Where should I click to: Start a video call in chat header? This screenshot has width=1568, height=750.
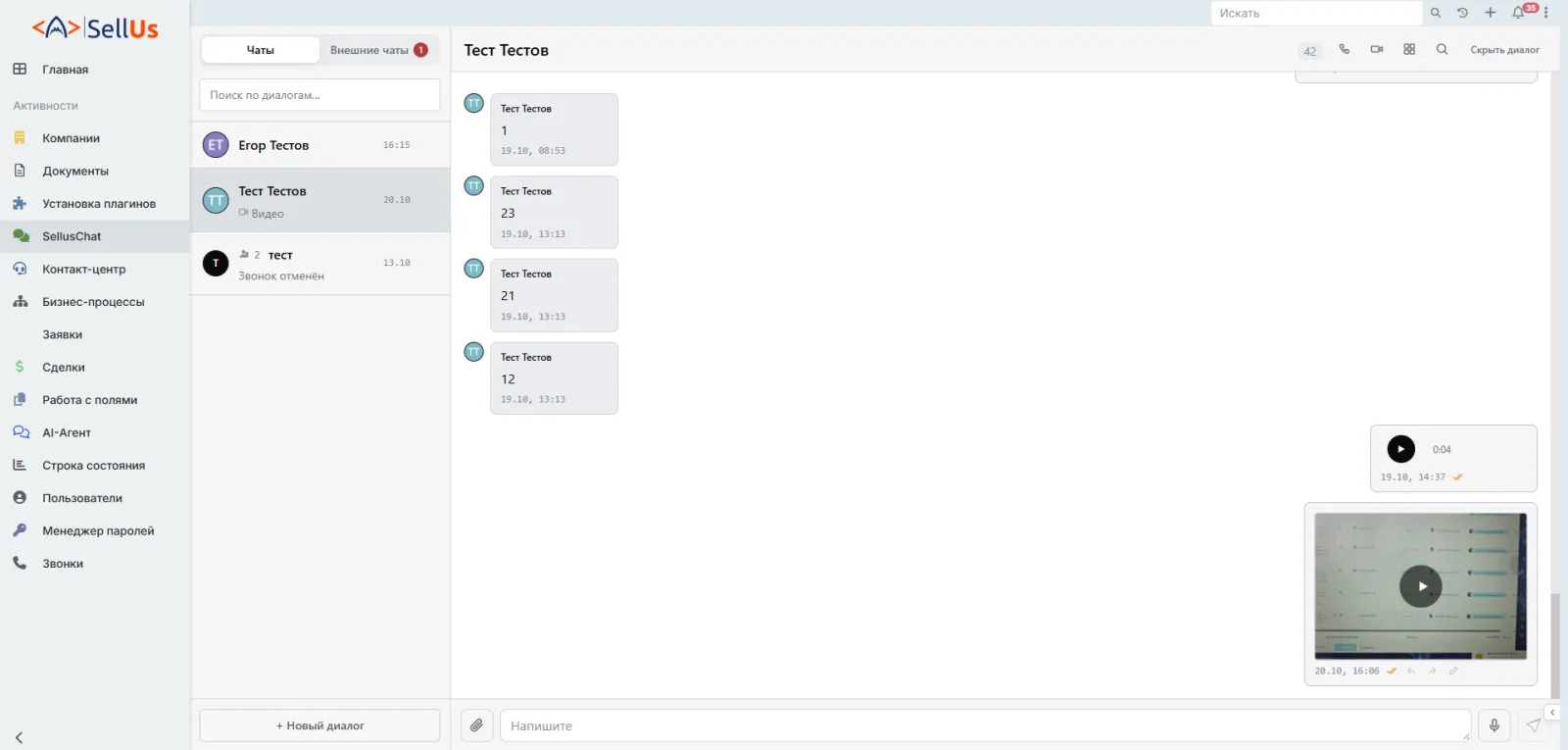coord(1377,49)
